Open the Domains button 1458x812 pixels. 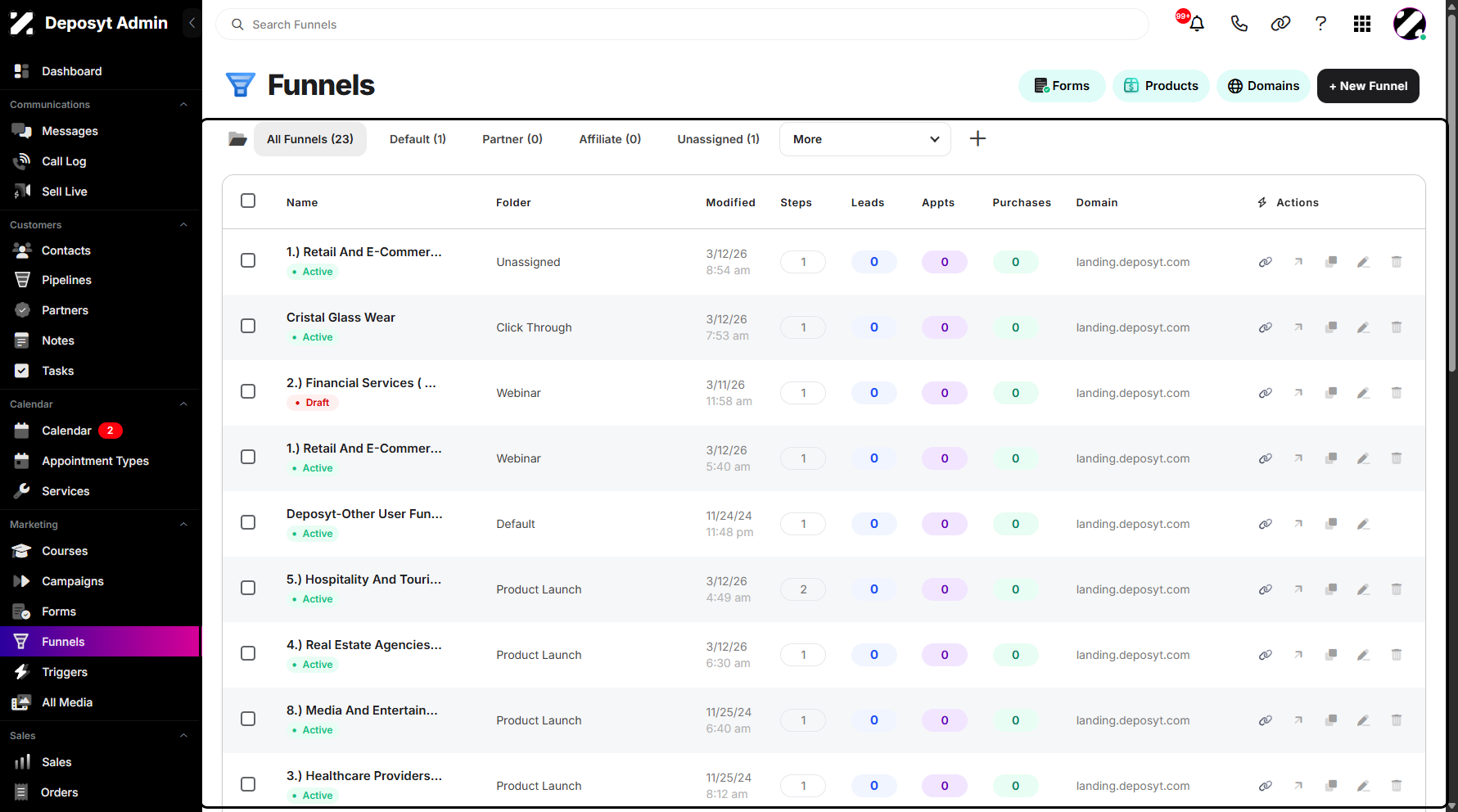[x=1263, y=86]
